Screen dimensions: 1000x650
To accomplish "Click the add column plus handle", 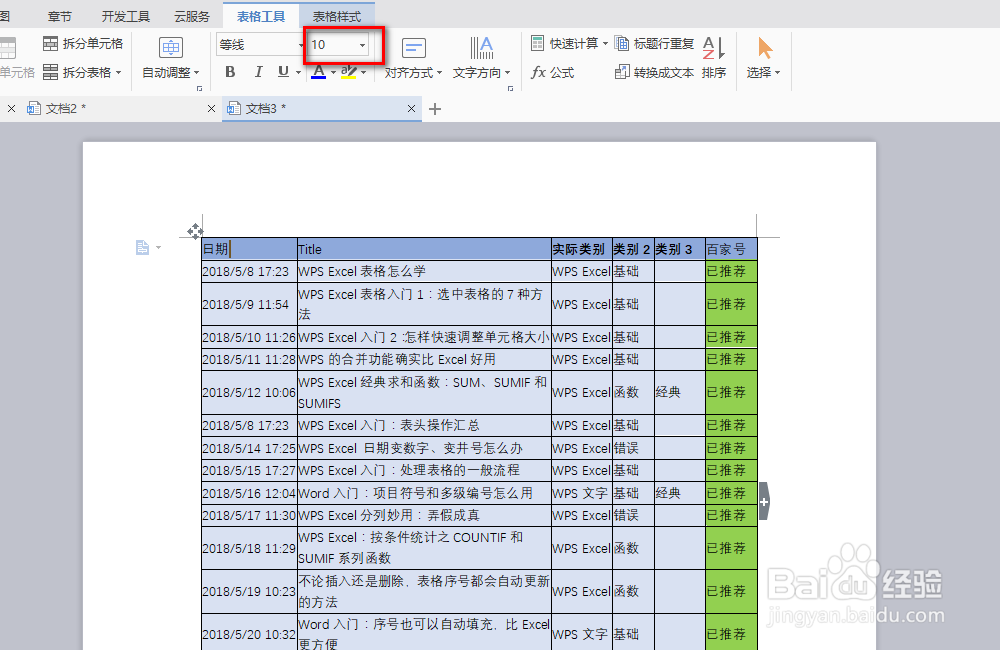I will (764, 501).
